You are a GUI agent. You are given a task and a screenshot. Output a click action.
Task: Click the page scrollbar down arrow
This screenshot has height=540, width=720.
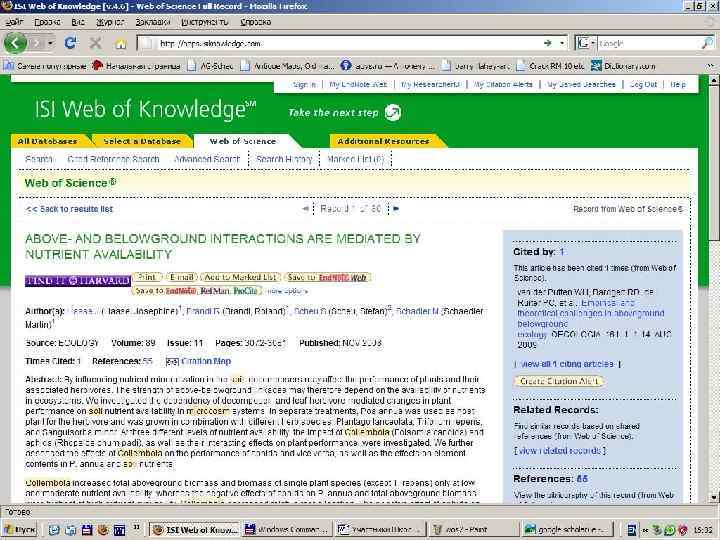pyautogui.click(x=714, y=497)
